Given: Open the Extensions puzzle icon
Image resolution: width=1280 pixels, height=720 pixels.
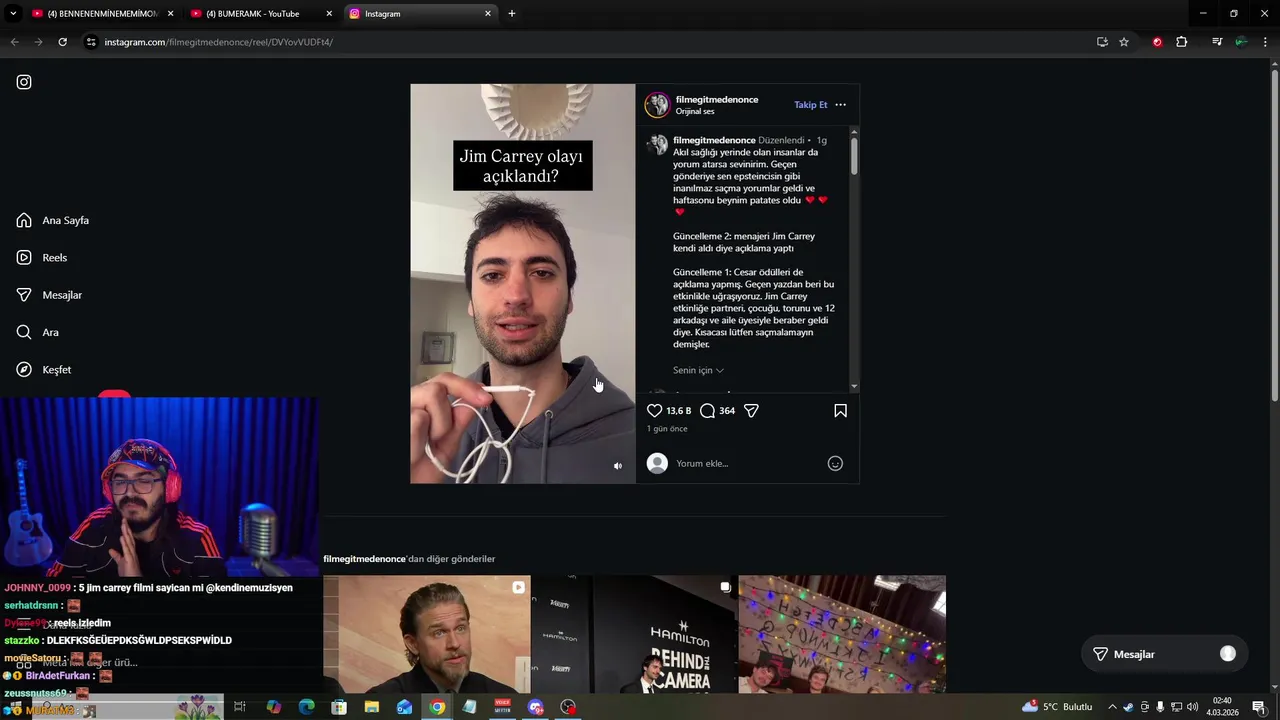Looking at the screenshot, I should click(1182, 42).
